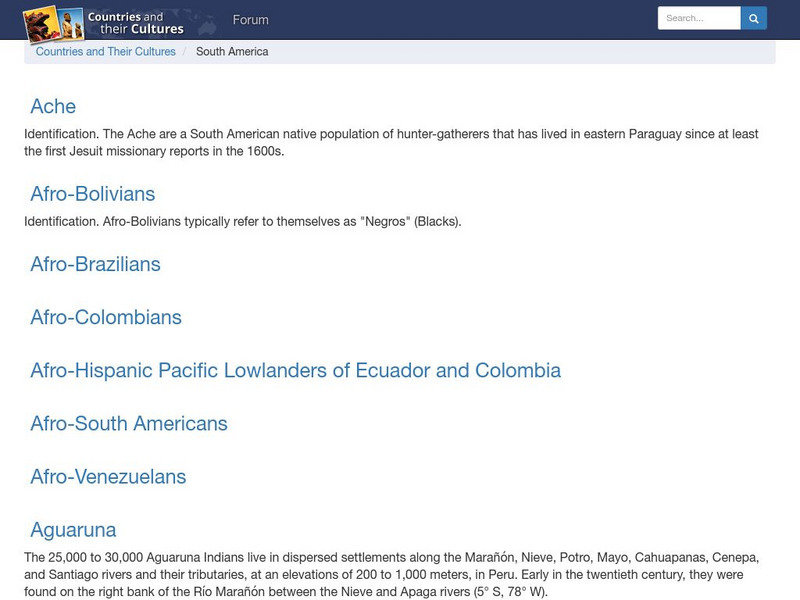This screenshot has width=800, height=600.
Task: Open the Countries and Their Cultures breadcrumb
Action: (x=106, y=52)
